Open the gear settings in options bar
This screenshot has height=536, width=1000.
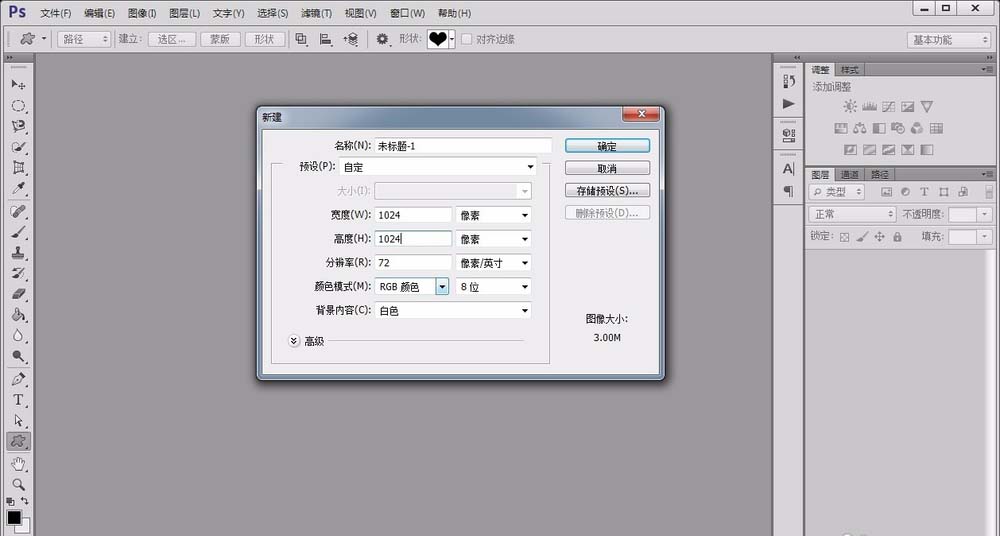point(382,40)
